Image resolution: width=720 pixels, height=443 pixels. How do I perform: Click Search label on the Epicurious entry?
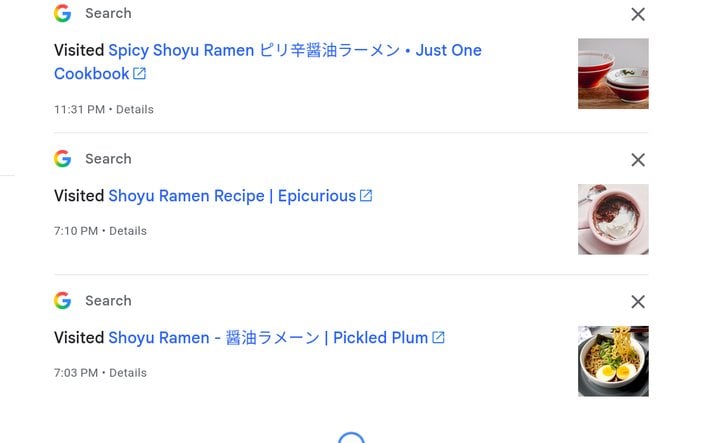pyautogui.click(x=108, y=159)
